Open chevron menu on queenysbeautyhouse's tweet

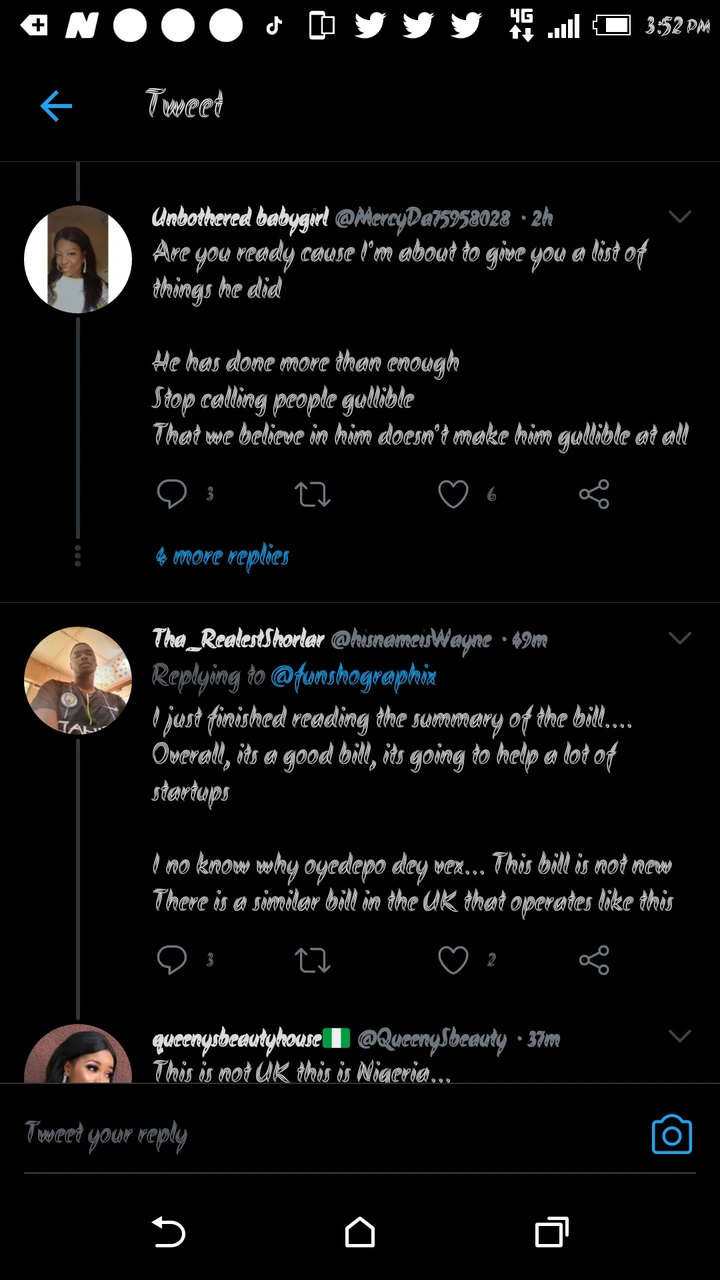(x=680, y=1037)
